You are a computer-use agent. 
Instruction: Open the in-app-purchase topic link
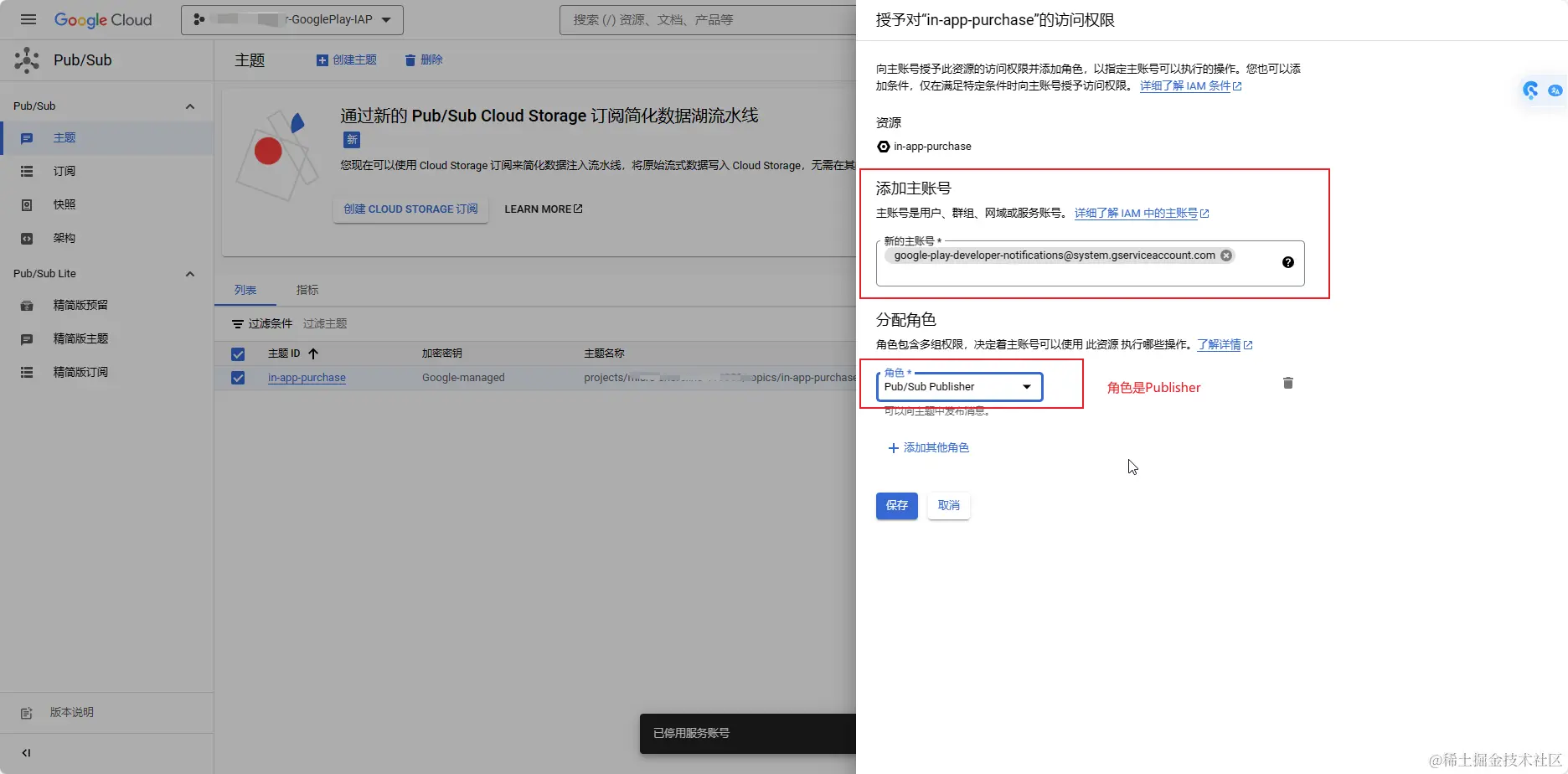click(307, 378)
